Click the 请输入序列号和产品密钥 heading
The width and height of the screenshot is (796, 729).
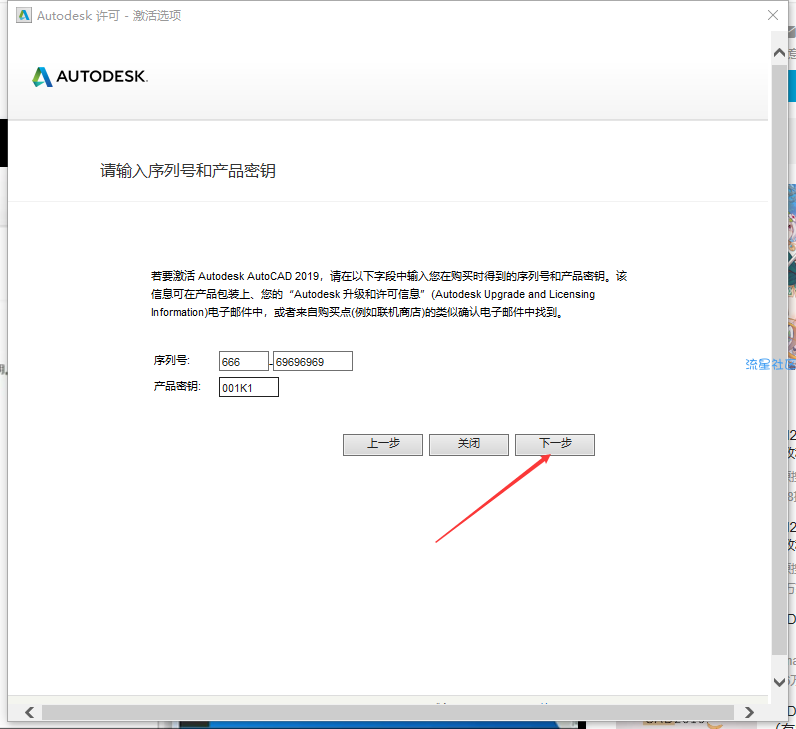pos(188,171)
